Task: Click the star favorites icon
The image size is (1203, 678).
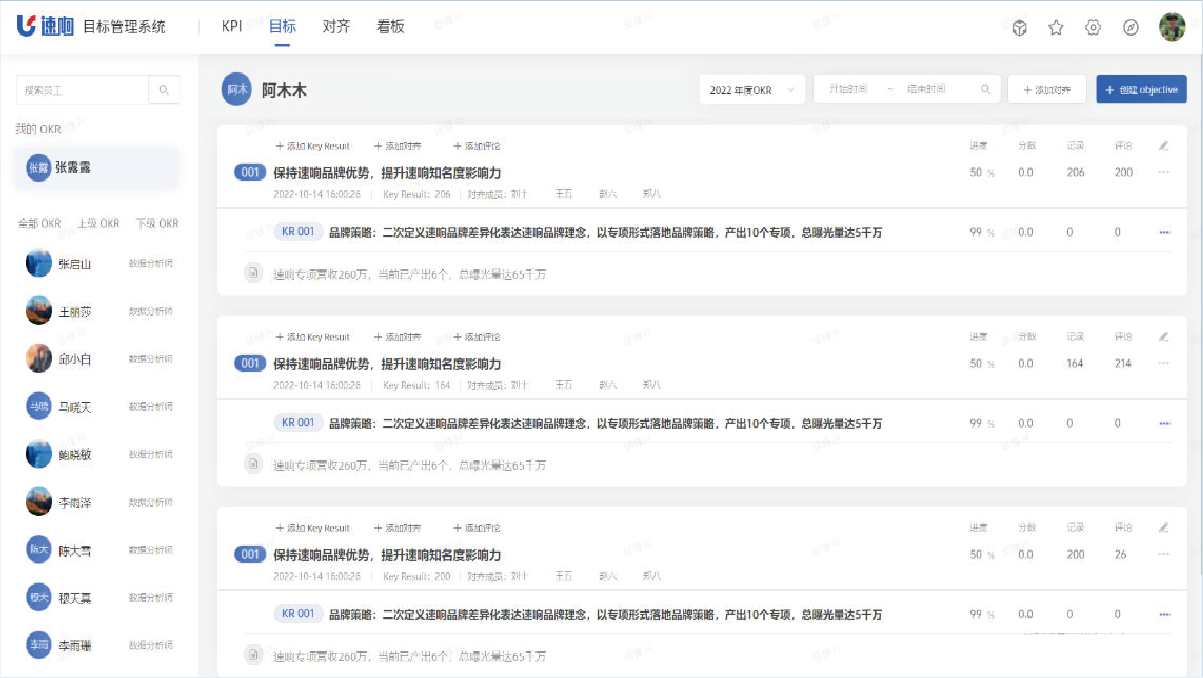Action: (x=1056, y=28)
